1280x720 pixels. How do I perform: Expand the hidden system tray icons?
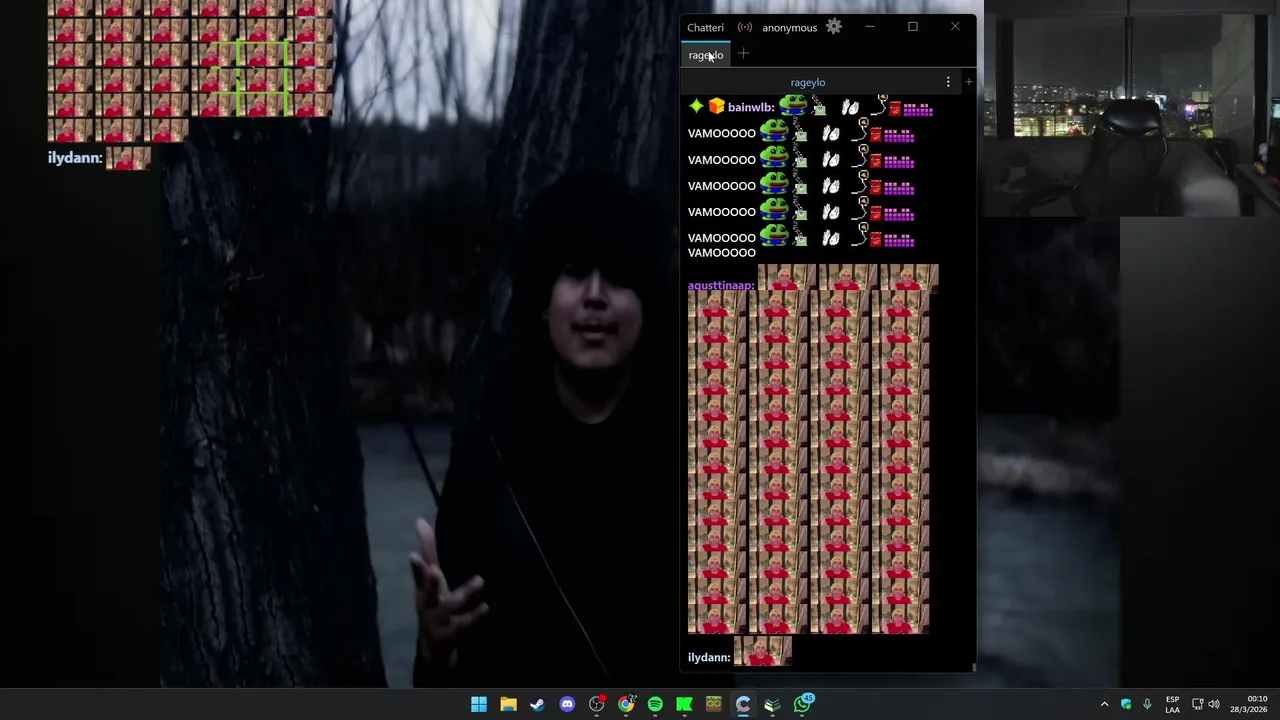(1104, 704)
